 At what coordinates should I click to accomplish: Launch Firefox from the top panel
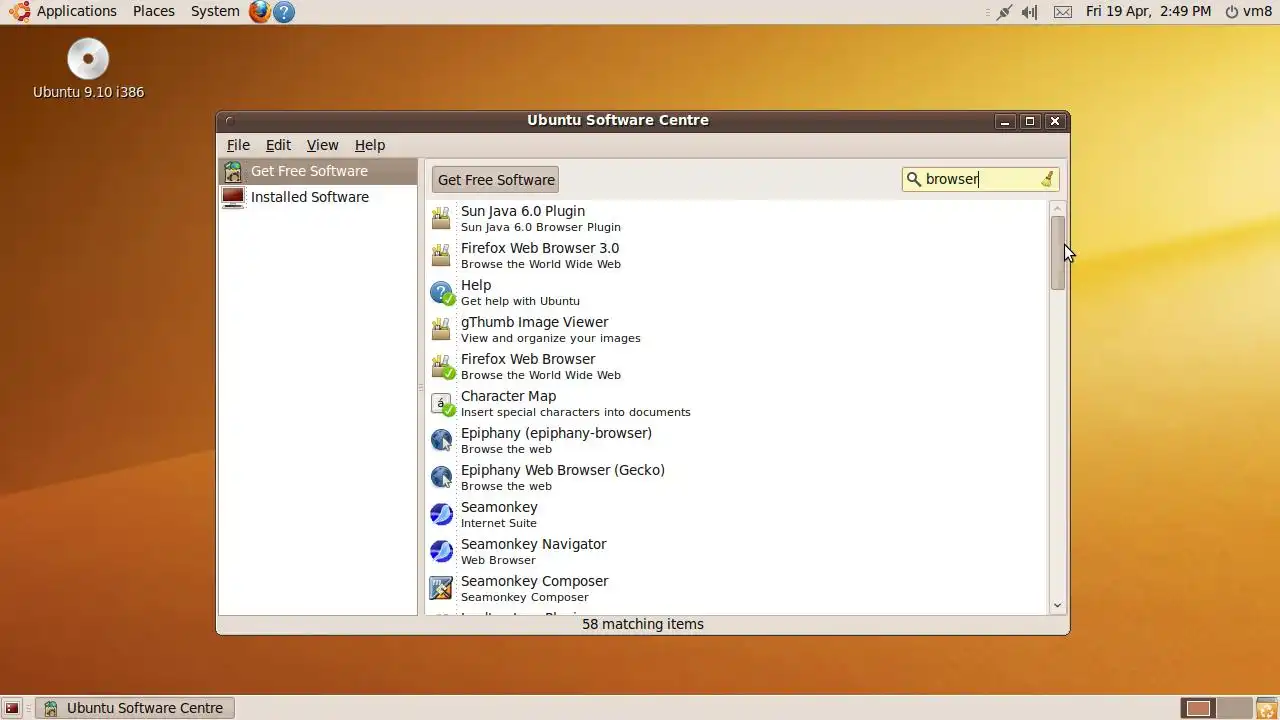tap(260, 12)
